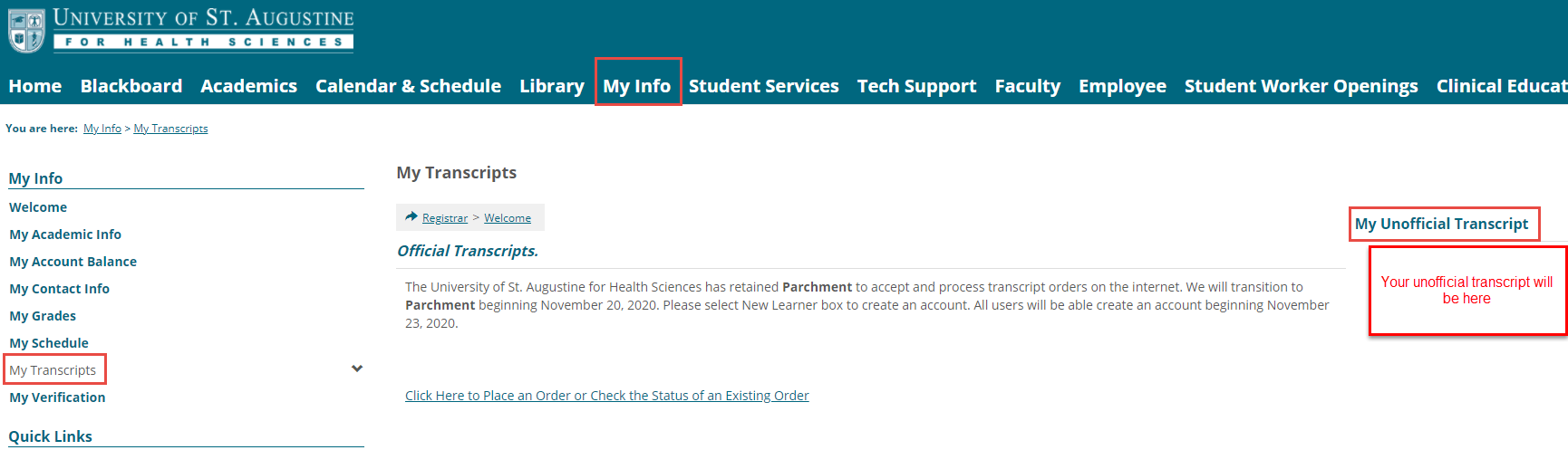Image resolution: width=1568 pixels, height=450 pixels.
Task: Click the Registrar link above Official Transcripts
Action: pos(445,218)
